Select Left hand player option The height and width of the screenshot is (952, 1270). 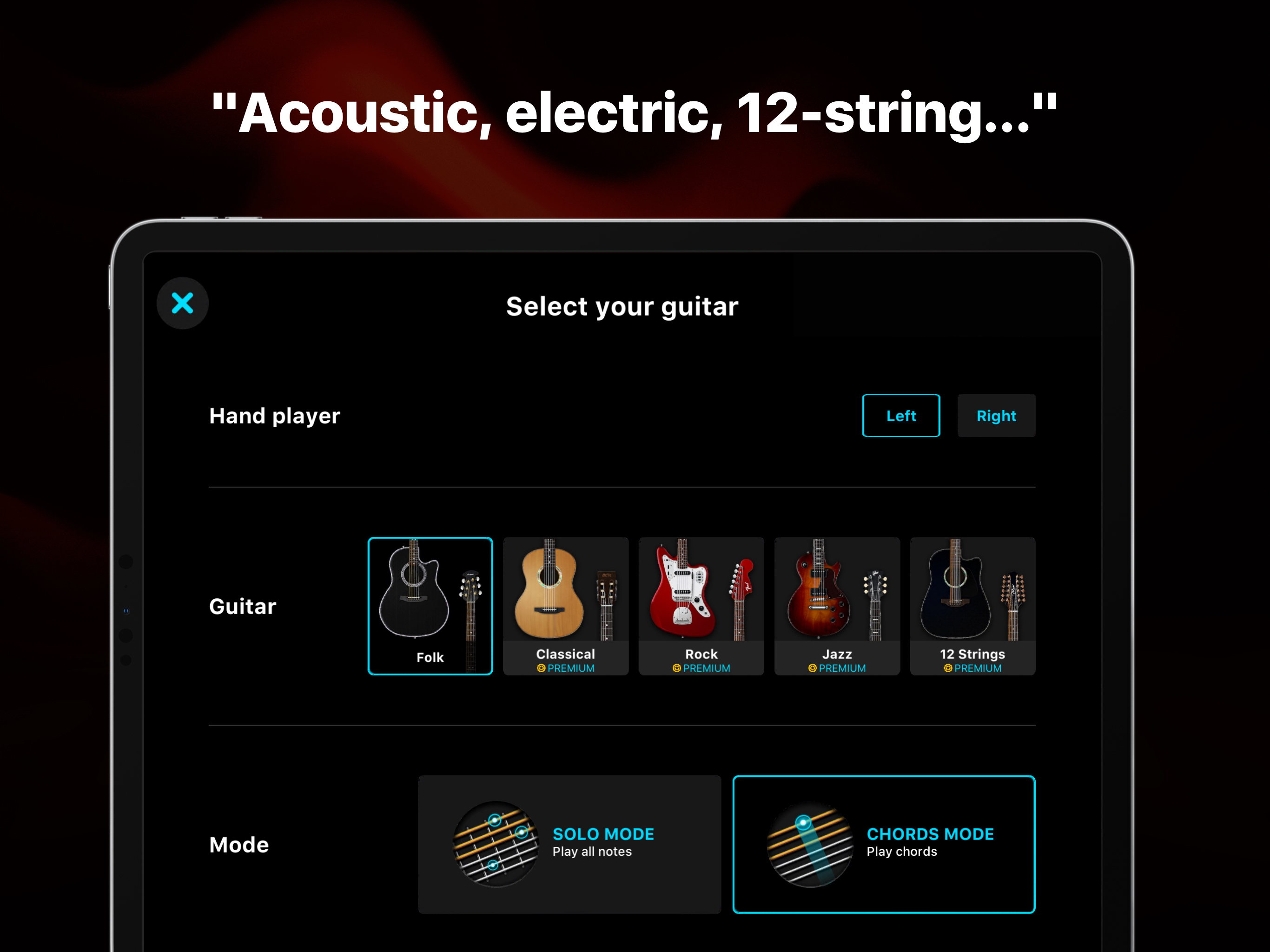pyautogui.click(x=901, y=416)
